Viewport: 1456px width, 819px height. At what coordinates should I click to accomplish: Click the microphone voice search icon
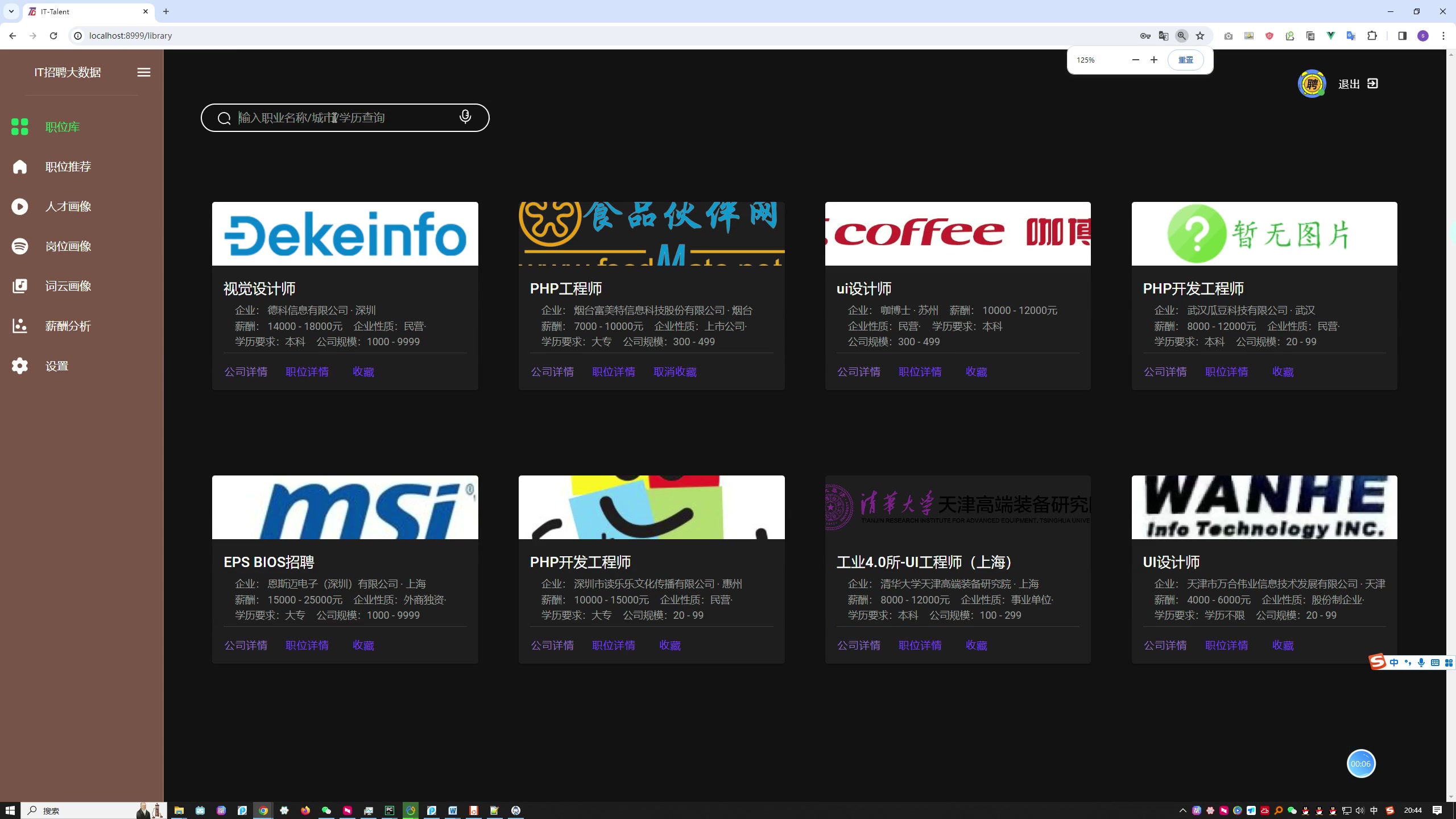(465, 117)
